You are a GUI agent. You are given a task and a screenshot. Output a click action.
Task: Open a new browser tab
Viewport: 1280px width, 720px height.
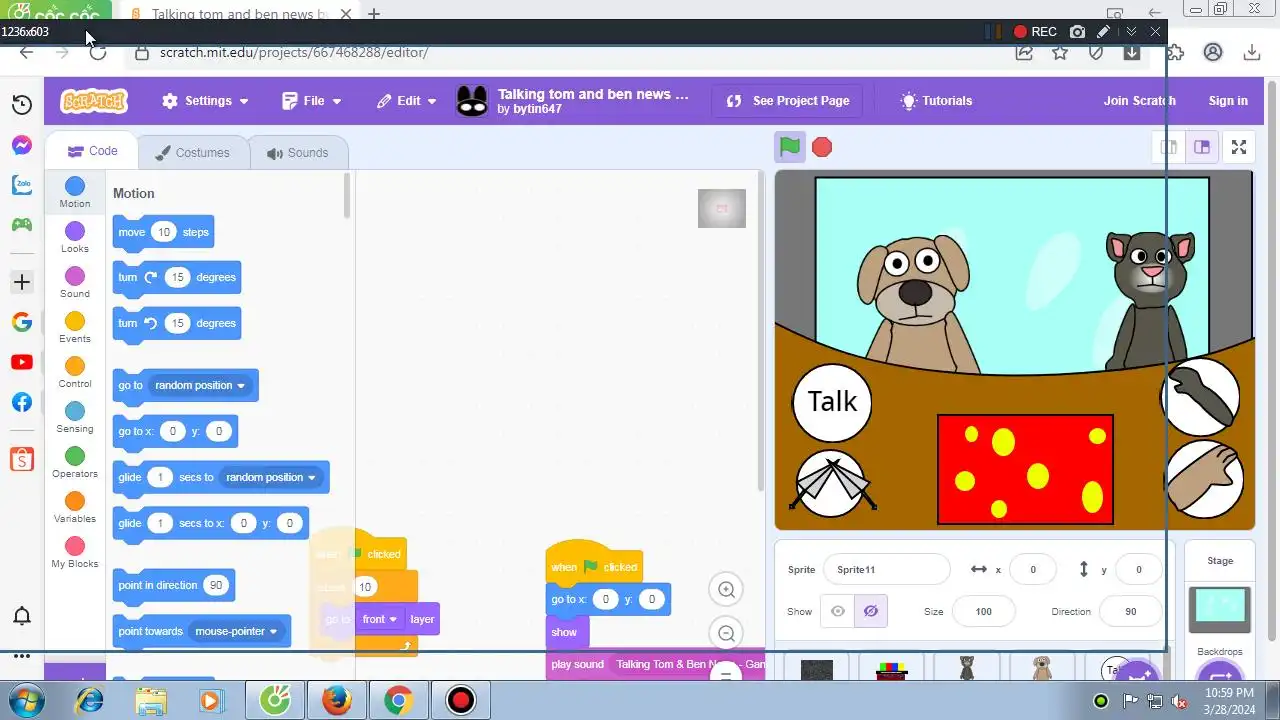point(374,14)
